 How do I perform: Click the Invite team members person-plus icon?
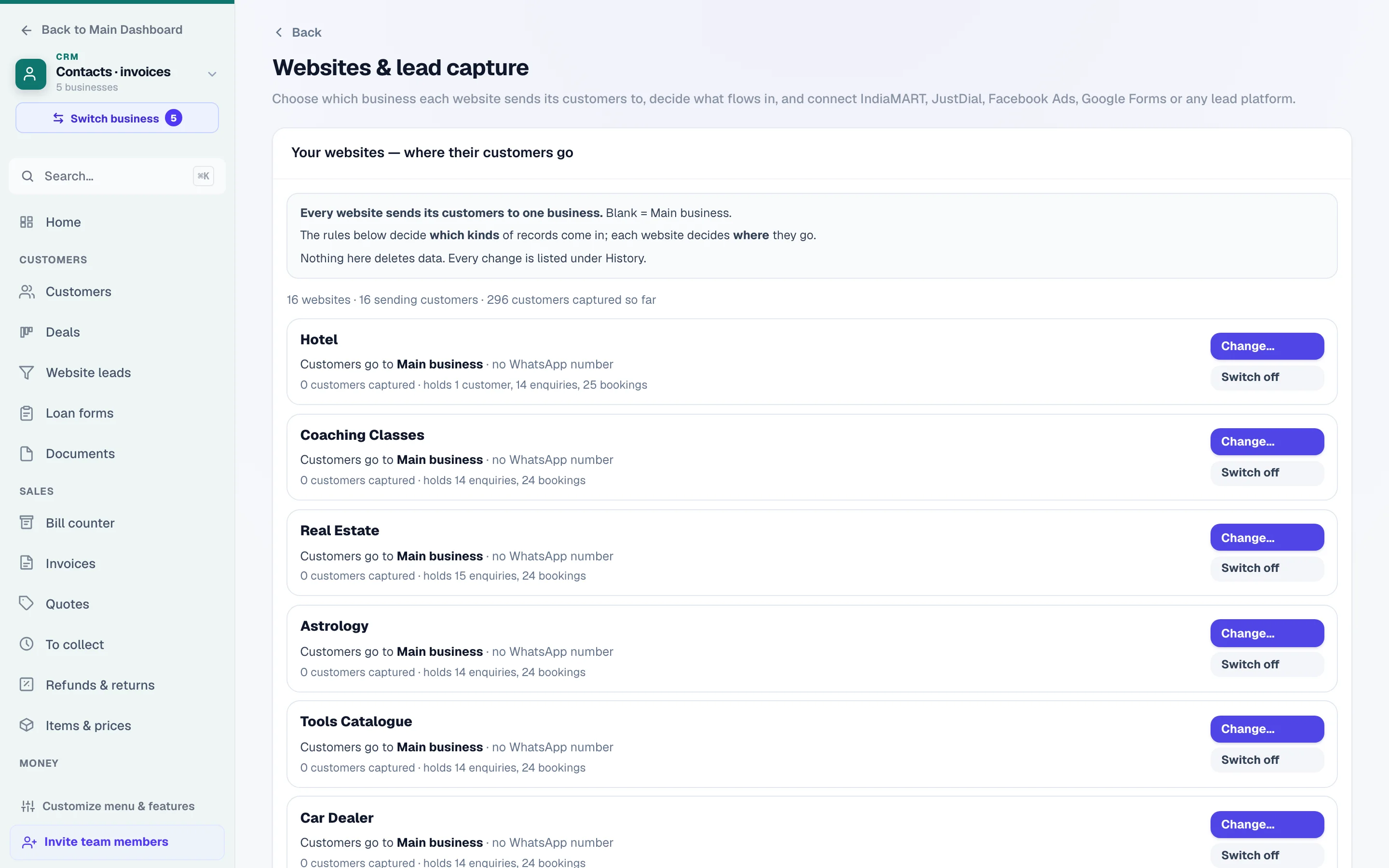point(29,842)
